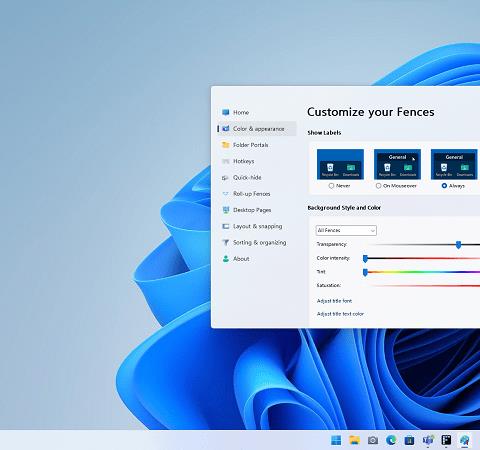
Task: Open Hotkeys via its keyboard icon
Action: click(226, 161)
